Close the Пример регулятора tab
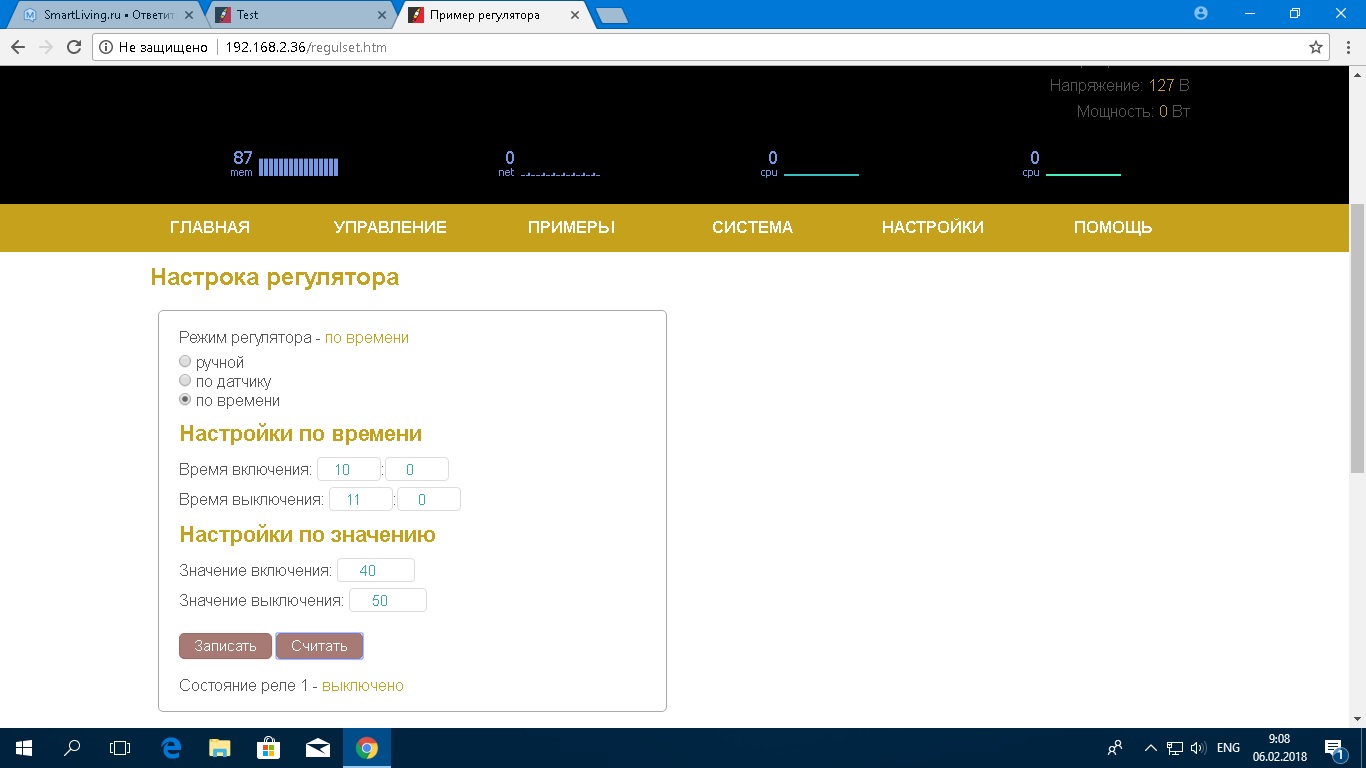The height and width of the screenshot is (768, 1366). pos(573,15)
